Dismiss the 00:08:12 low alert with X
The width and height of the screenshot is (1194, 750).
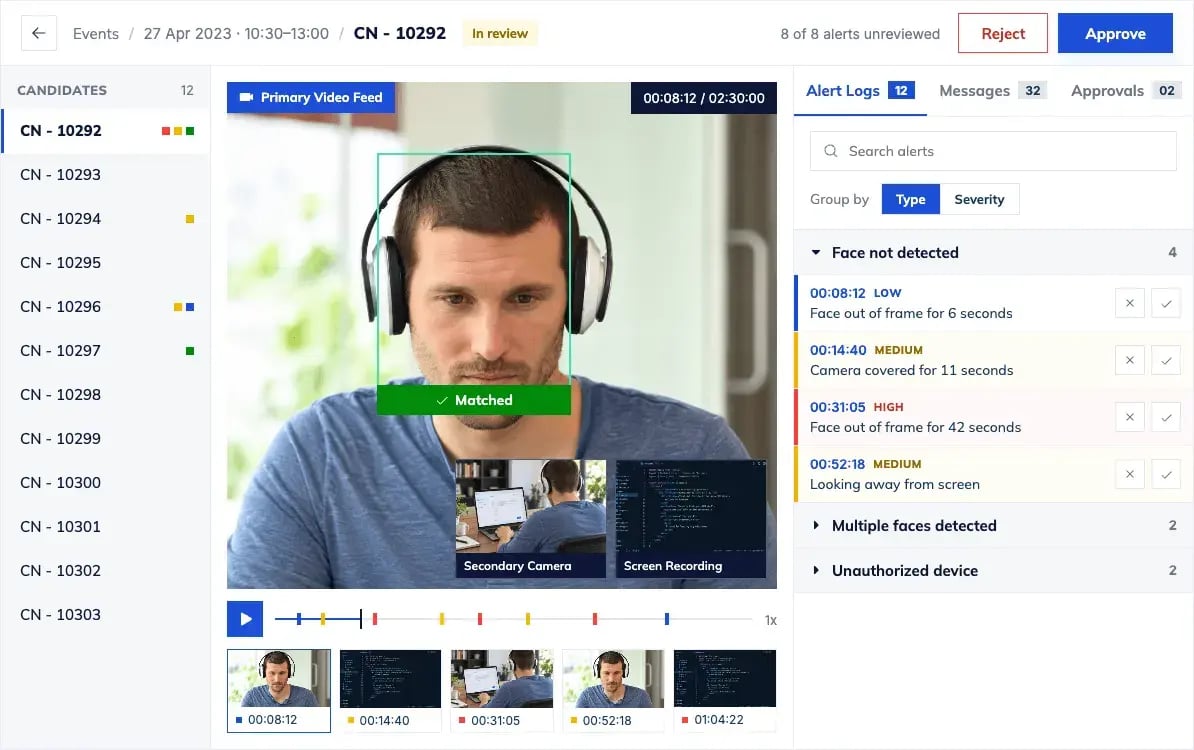[1130, 303]
